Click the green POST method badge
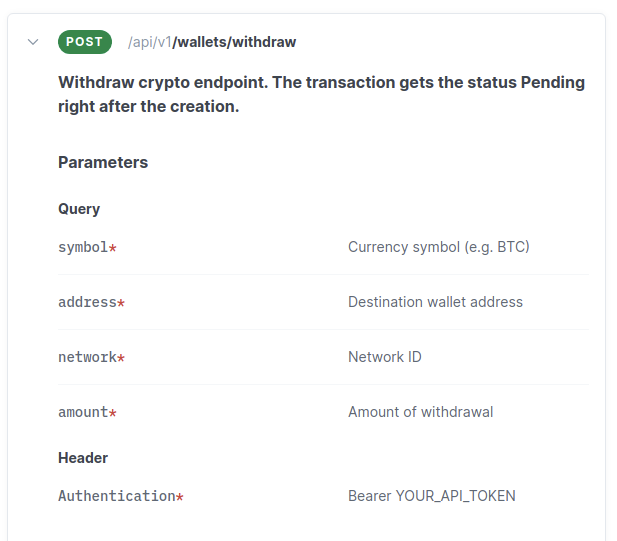 (85, 42)
